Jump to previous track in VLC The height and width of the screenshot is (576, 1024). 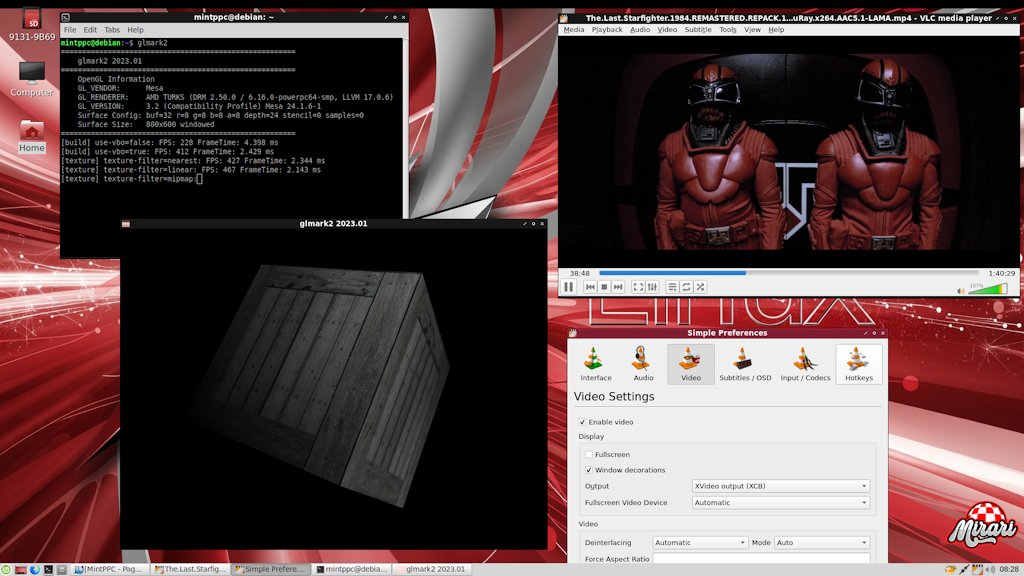(590, 287)
